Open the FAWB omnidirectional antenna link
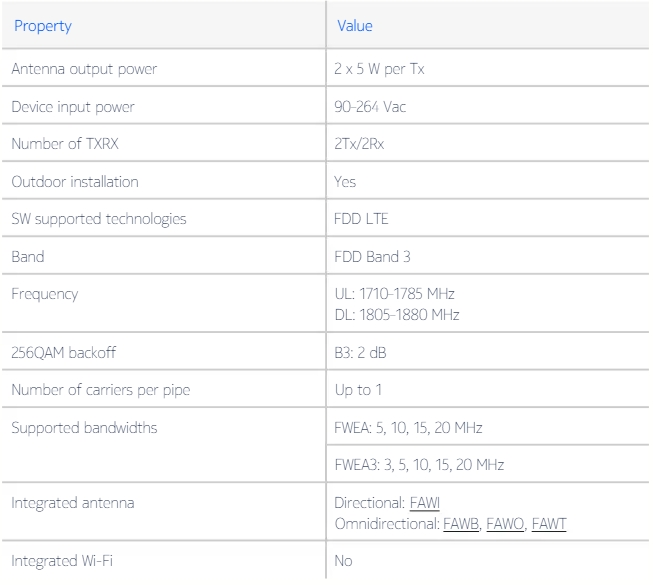The width and height of the screenshot is (653, 585). 461,524
